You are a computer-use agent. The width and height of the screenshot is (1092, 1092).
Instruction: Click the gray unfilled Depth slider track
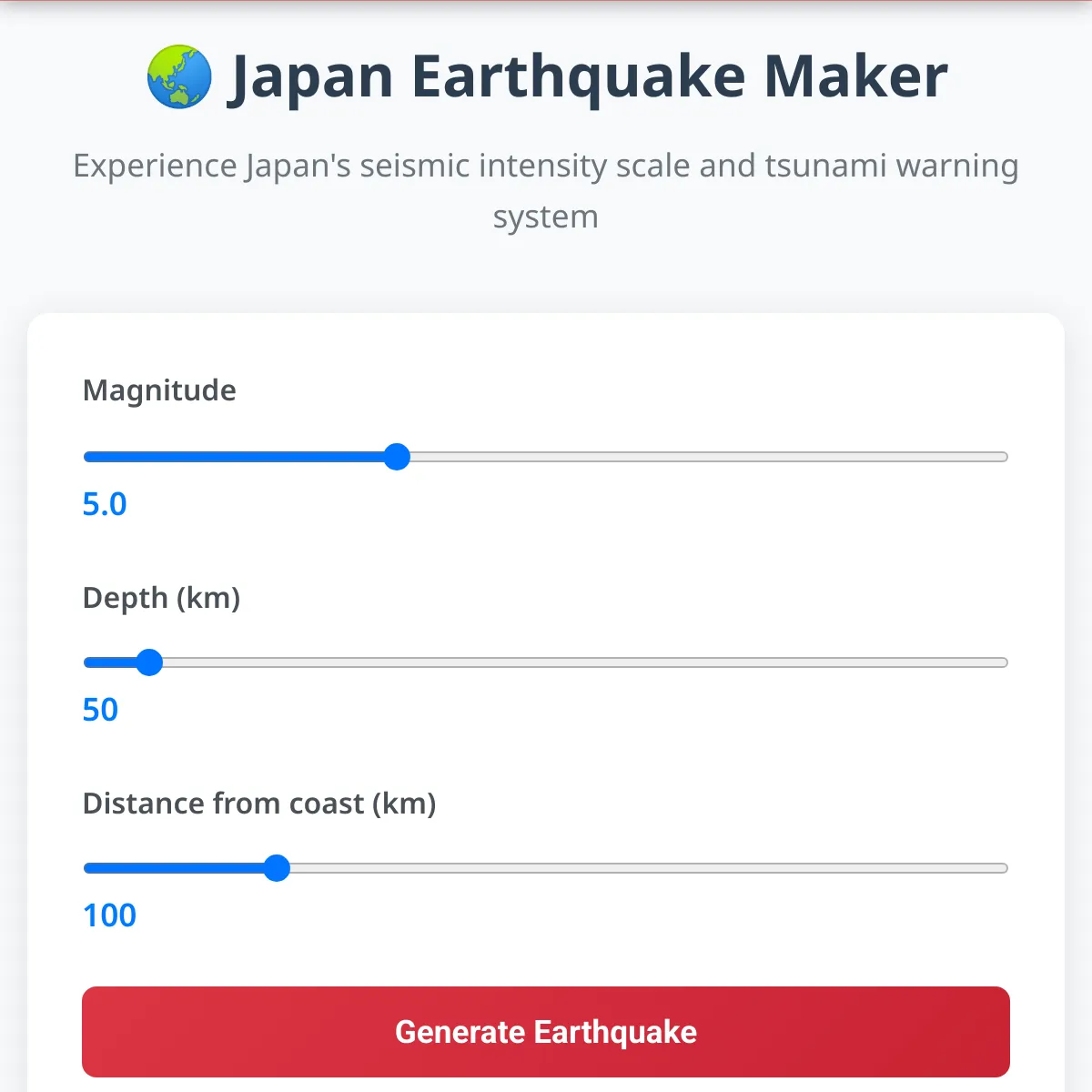click(582, 662)
